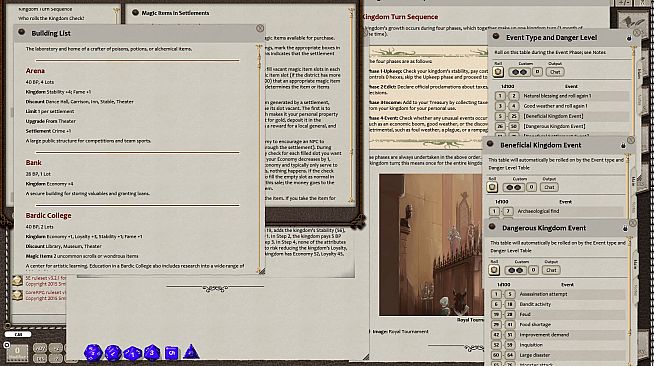
Task: Pick the blue d10 die
Action: pos(133,353)
